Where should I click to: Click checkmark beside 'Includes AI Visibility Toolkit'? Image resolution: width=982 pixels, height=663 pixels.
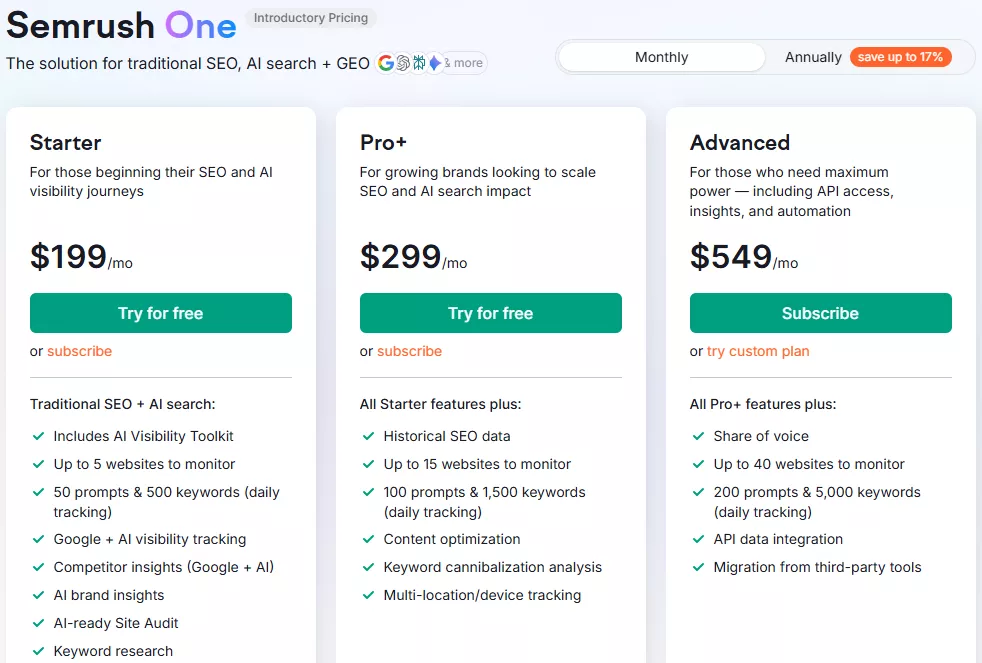click(x=38, y=436)
